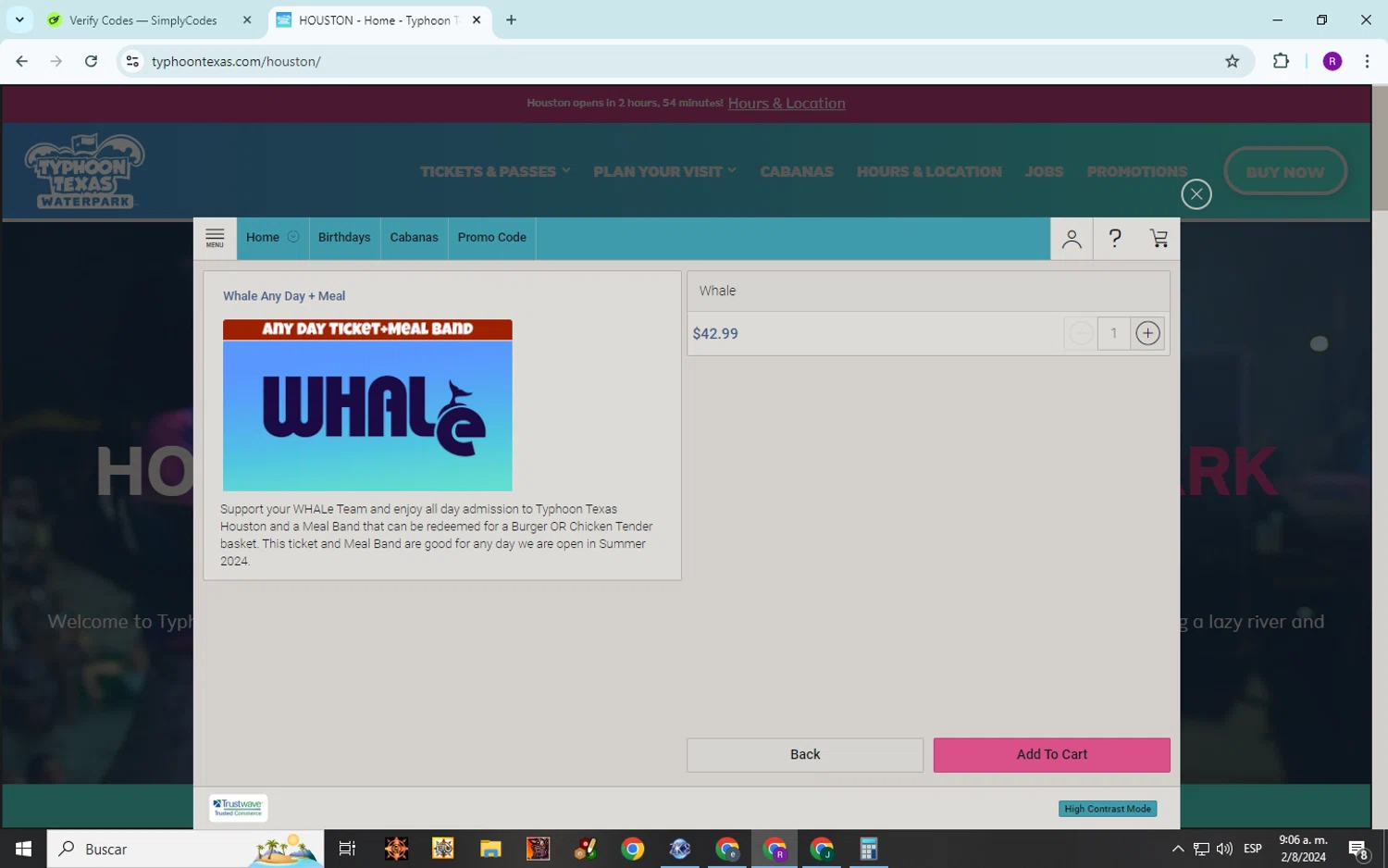Open a new browser tab

pos(511,20)
